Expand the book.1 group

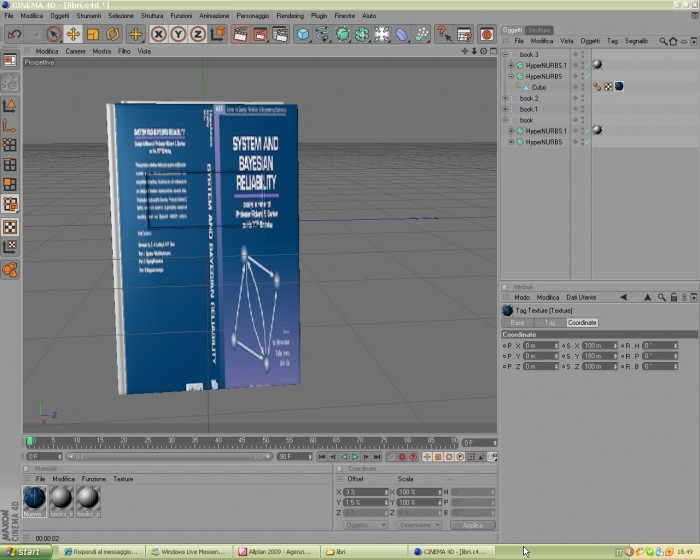505,109
